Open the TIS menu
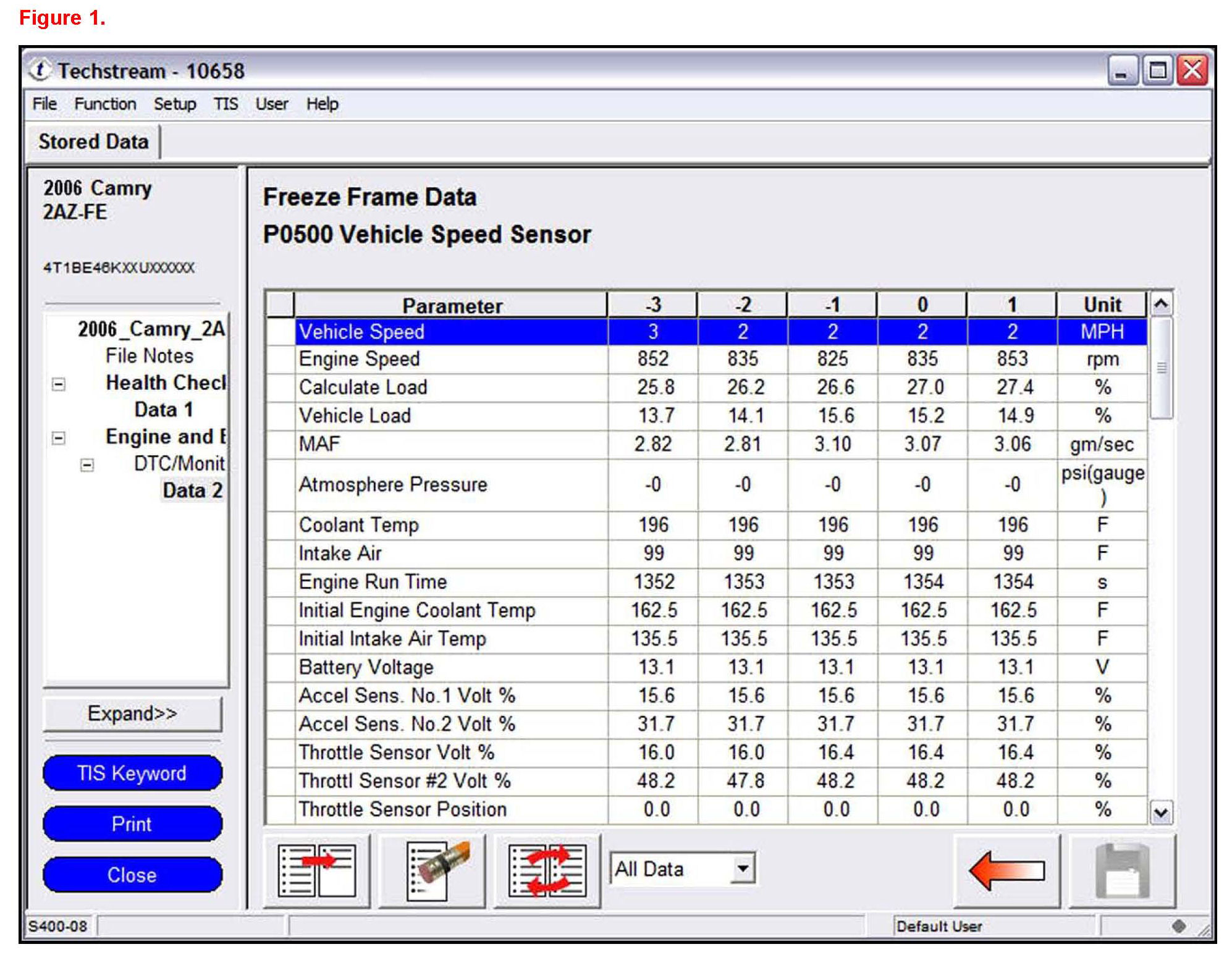Screen dimensions: 1232x960 tap(226, 104)
